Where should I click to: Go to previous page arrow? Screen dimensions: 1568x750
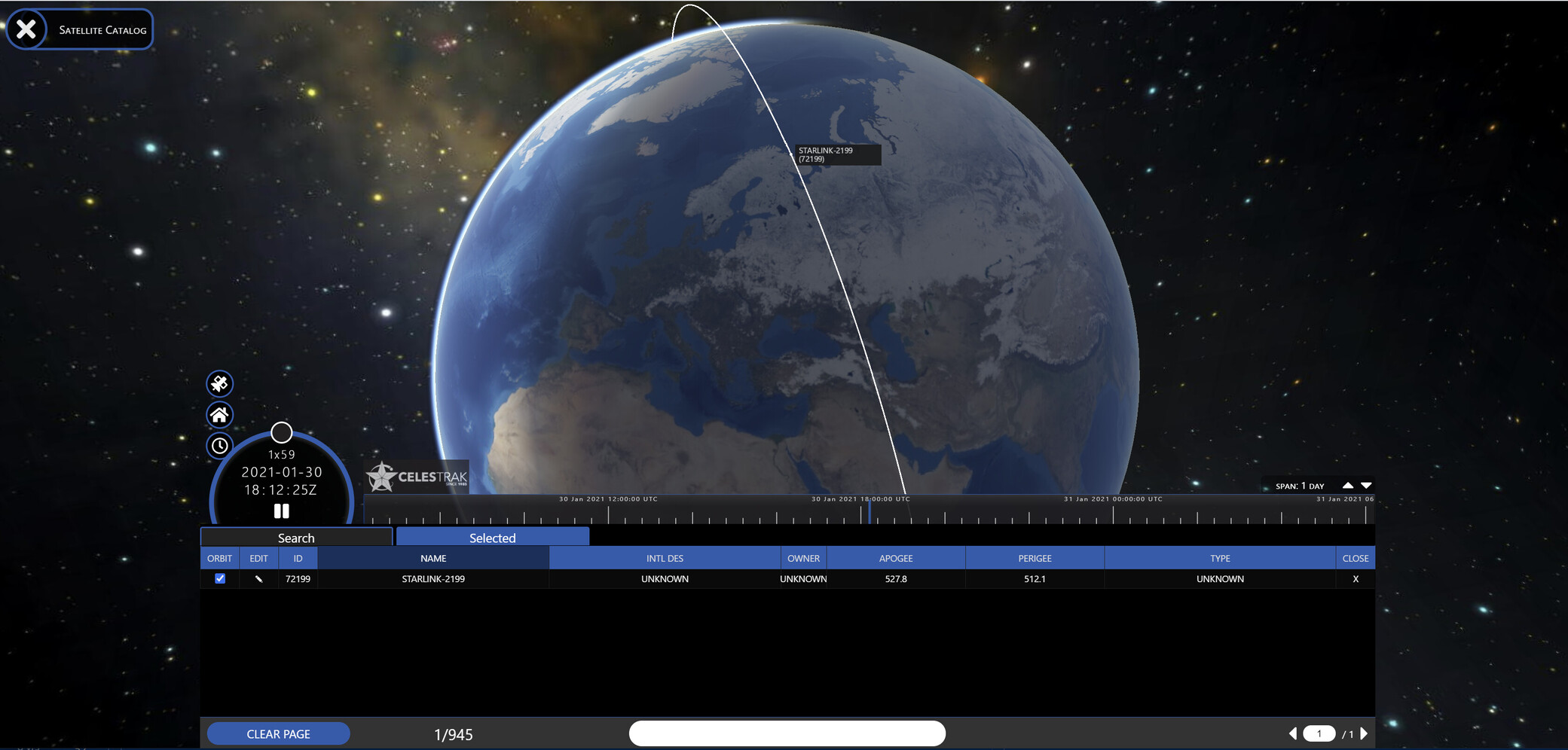[x=1293, y=733]
